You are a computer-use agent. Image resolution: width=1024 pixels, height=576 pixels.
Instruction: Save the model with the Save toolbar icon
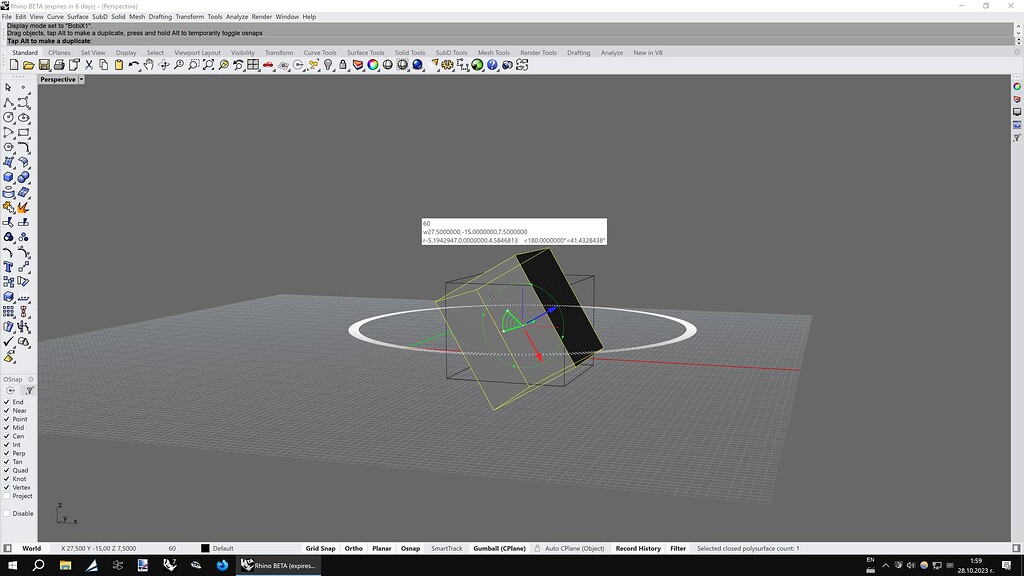pos(45,65)
